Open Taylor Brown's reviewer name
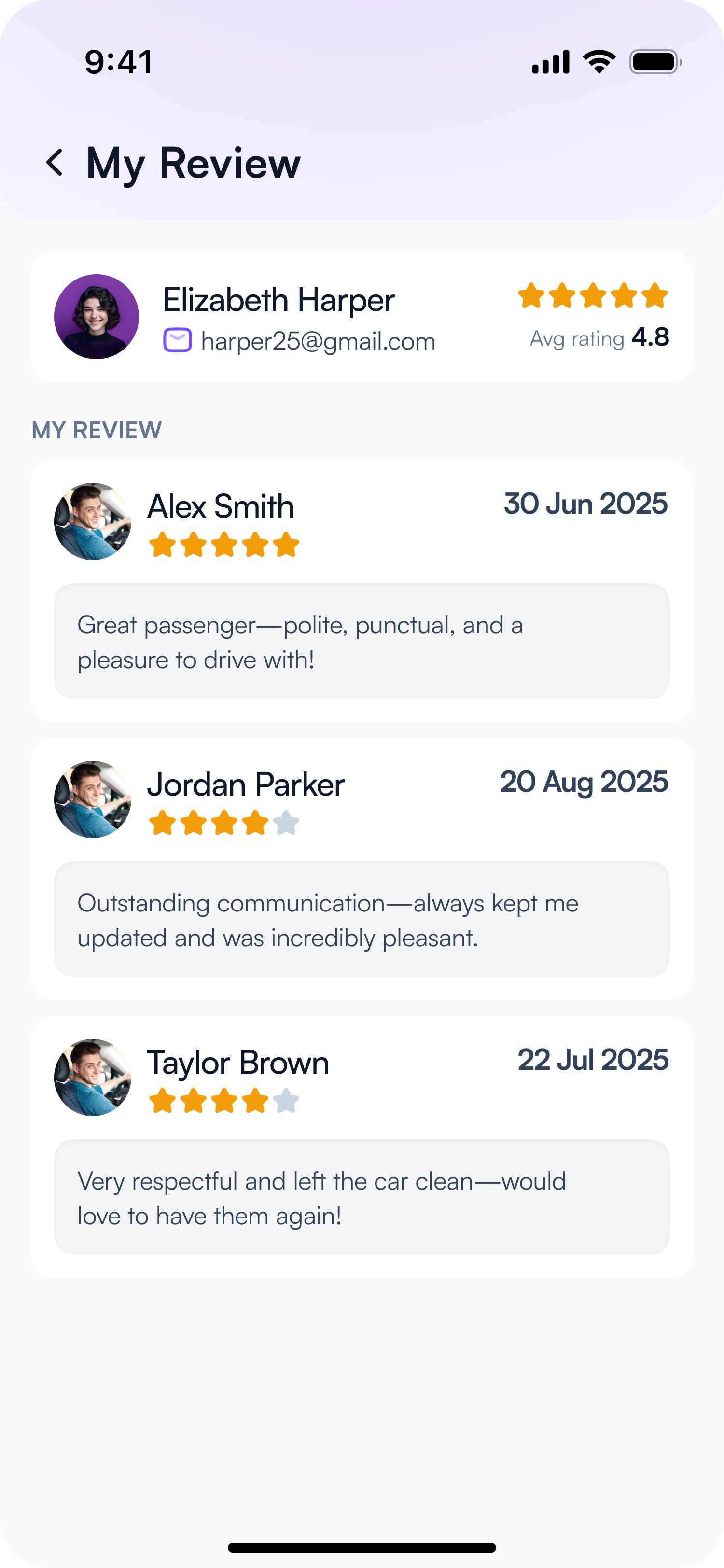Image resolution: width=724 pixels, height=1568 pixels. [238, 1063]
